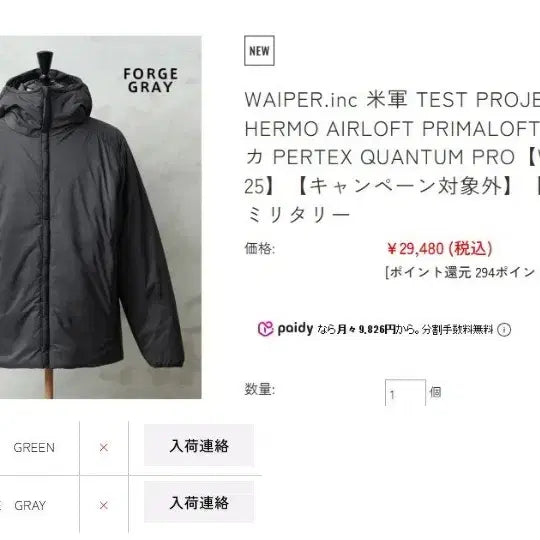Click the red X in GRAY row

[x=104, y=505]
